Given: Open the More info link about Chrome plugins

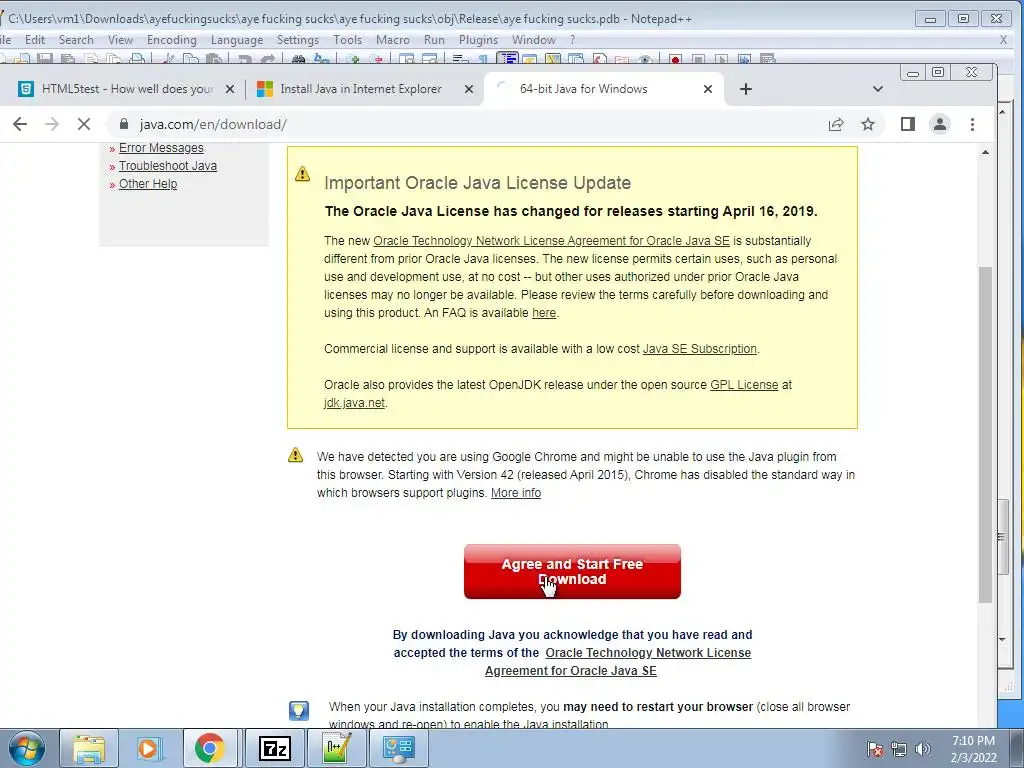Looking at the screenshot, I should (x=516, y=493).
